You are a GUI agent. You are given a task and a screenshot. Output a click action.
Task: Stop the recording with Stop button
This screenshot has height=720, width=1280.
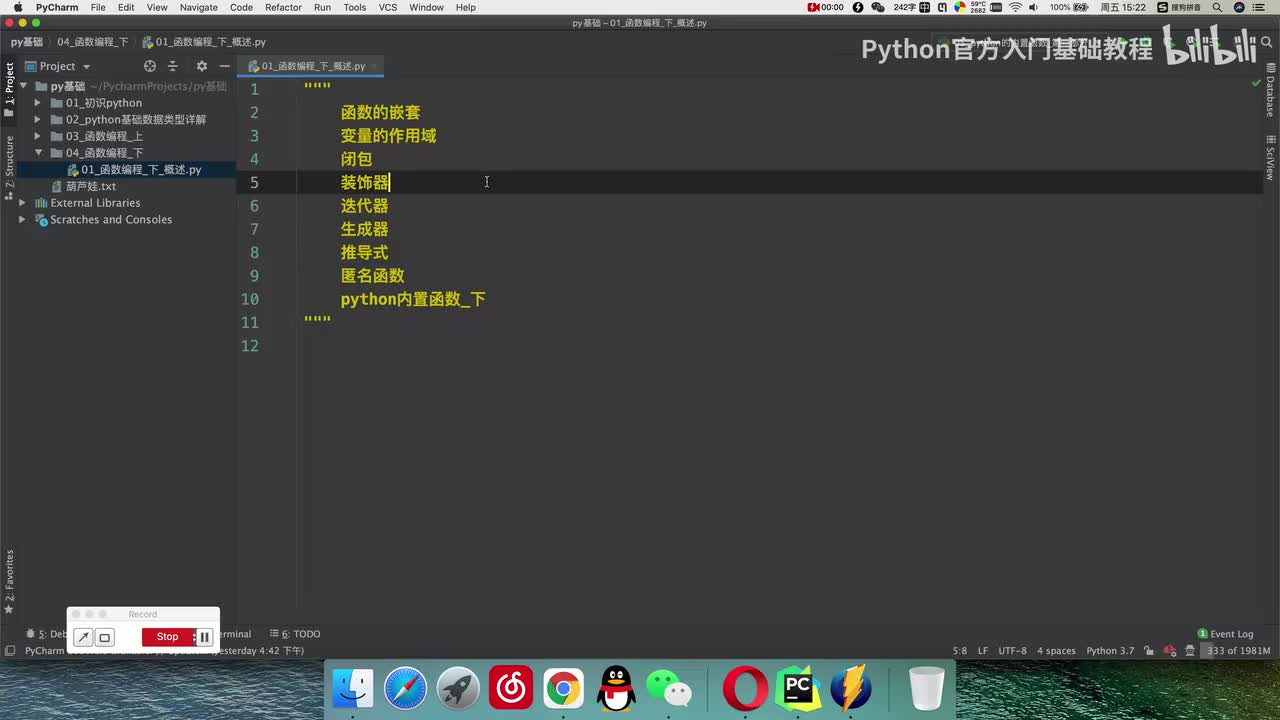(x=167, y=637)
